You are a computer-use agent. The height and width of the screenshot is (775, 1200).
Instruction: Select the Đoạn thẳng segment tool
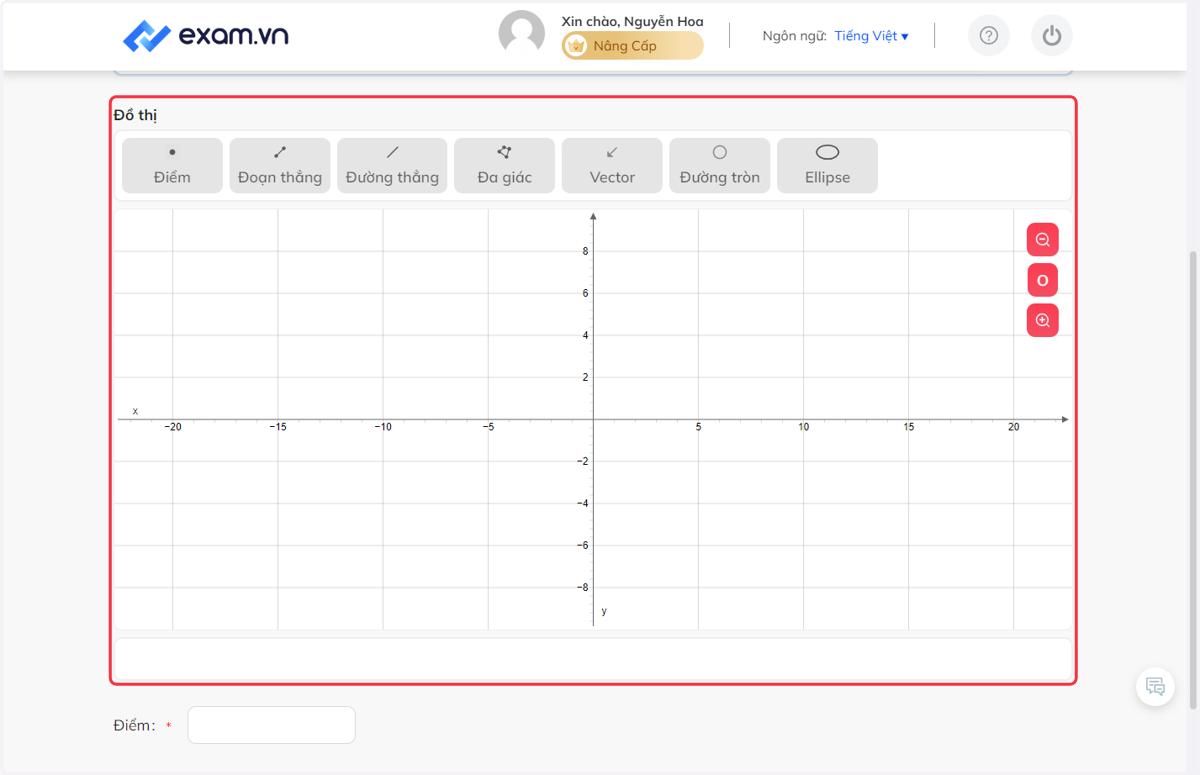coord(280,165)
